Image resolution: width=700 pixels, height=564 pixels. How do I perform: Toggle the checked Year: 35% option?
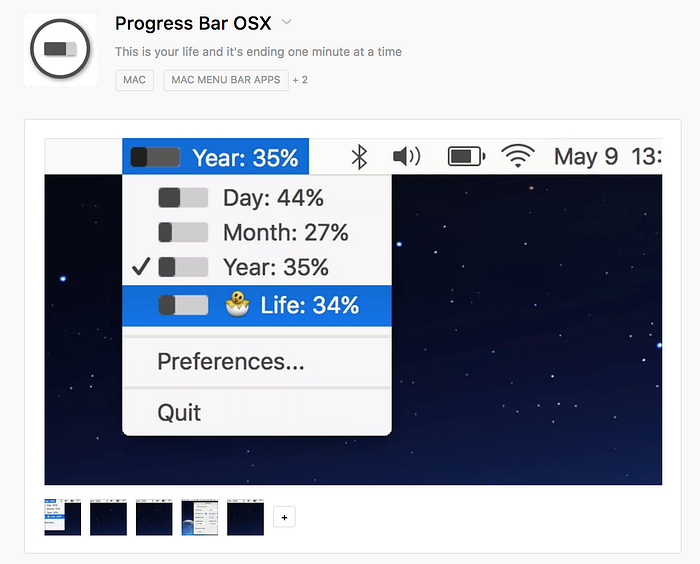(x=257, y=267)
